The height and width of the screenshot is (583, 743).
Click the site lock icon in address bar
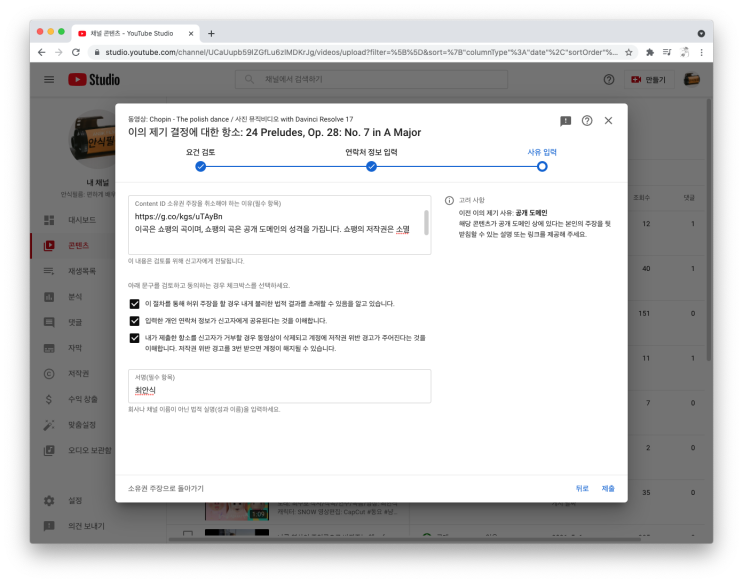pyautogui.click(x=97, y=52)
